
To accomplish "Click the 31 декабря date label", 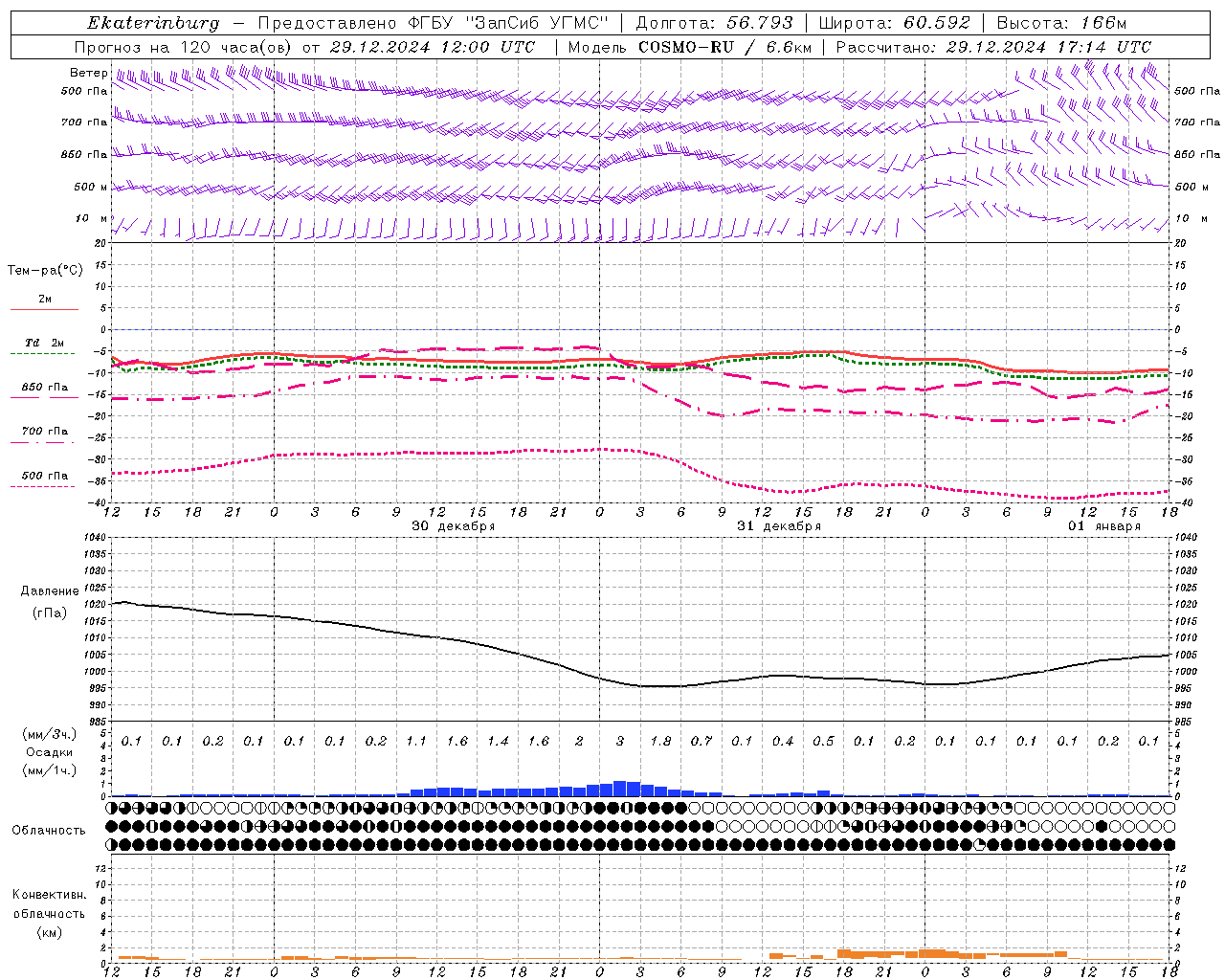I will pos(779,526).
